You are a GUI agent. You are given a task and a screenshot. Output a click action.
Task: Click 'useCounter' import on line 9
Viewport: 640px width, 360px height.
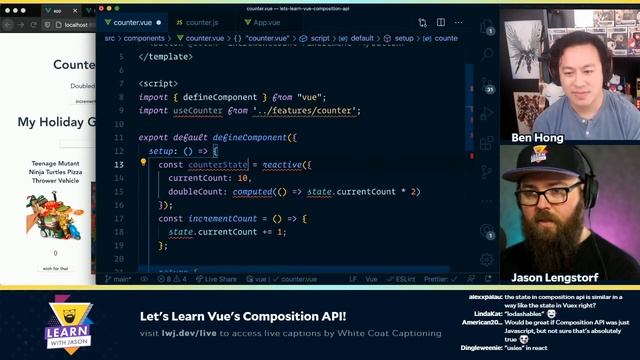(x=198, y=111)
